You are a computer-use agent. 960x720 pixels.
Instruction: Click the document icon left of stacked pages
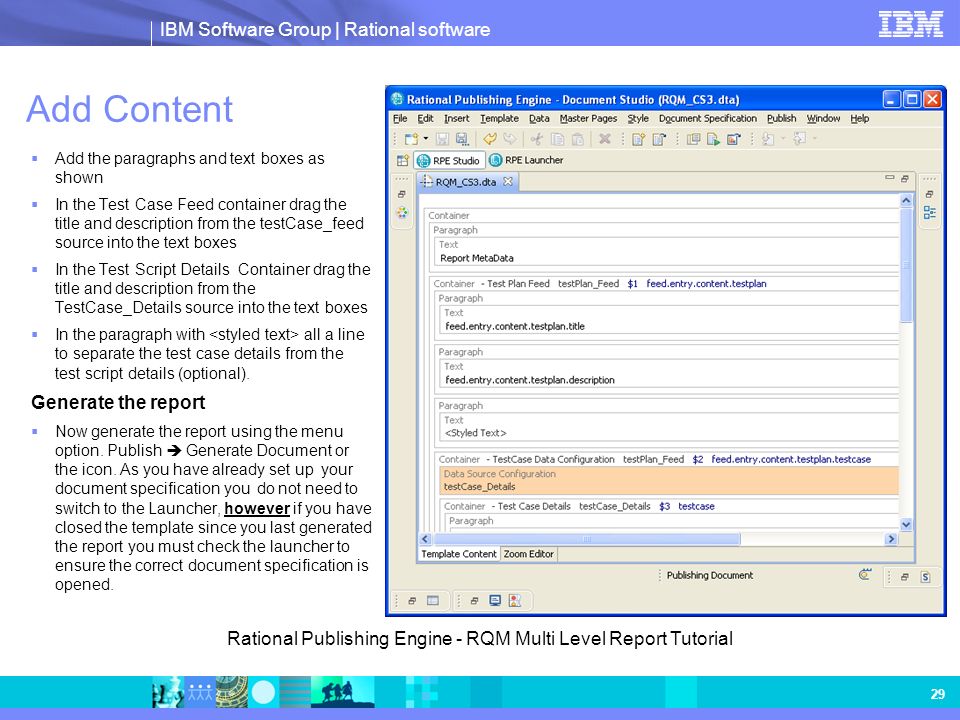click(659, 139)
